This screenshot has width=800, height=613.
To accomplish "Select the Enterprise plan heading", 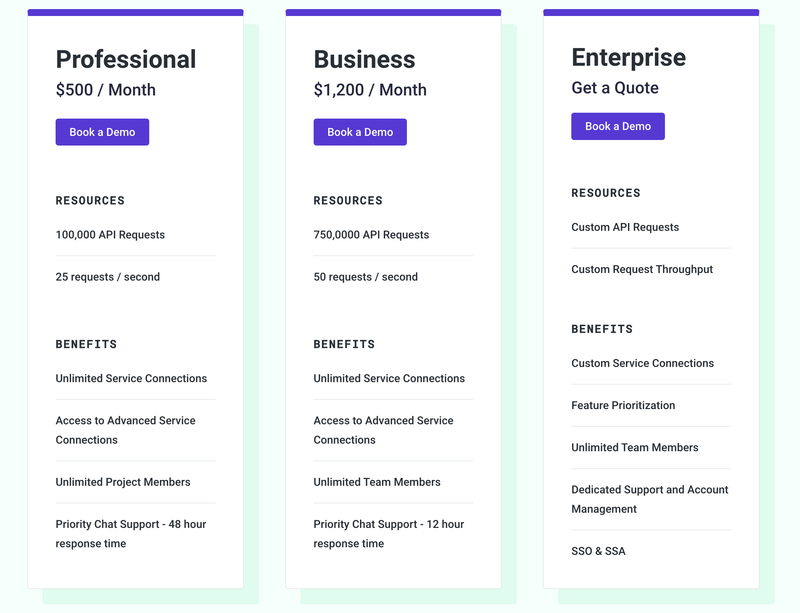I will [x=629, y=58].
